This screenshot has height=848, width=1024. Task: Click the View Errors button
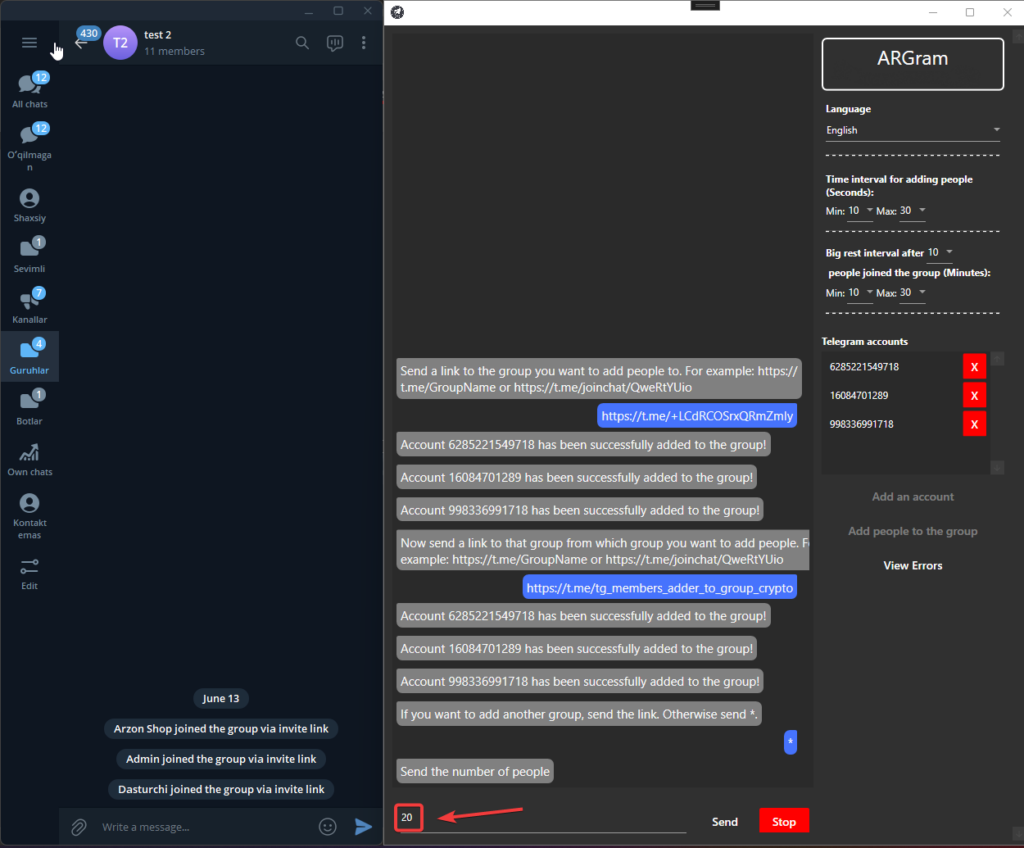[912, 566]
